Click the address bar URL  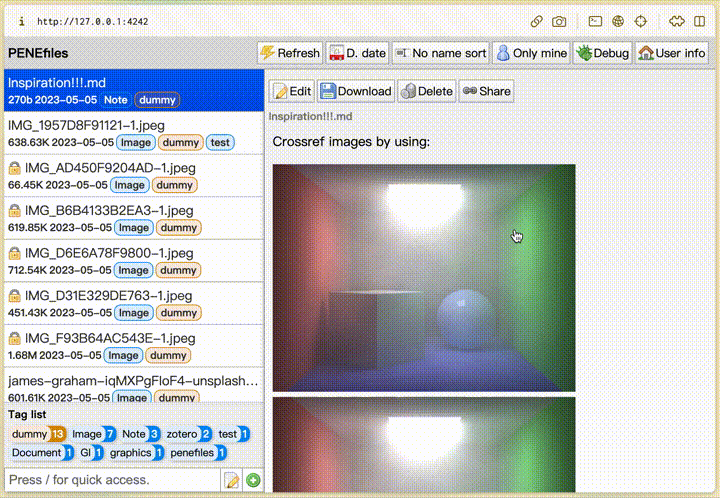pyautogui.click(x=93, y=22)
